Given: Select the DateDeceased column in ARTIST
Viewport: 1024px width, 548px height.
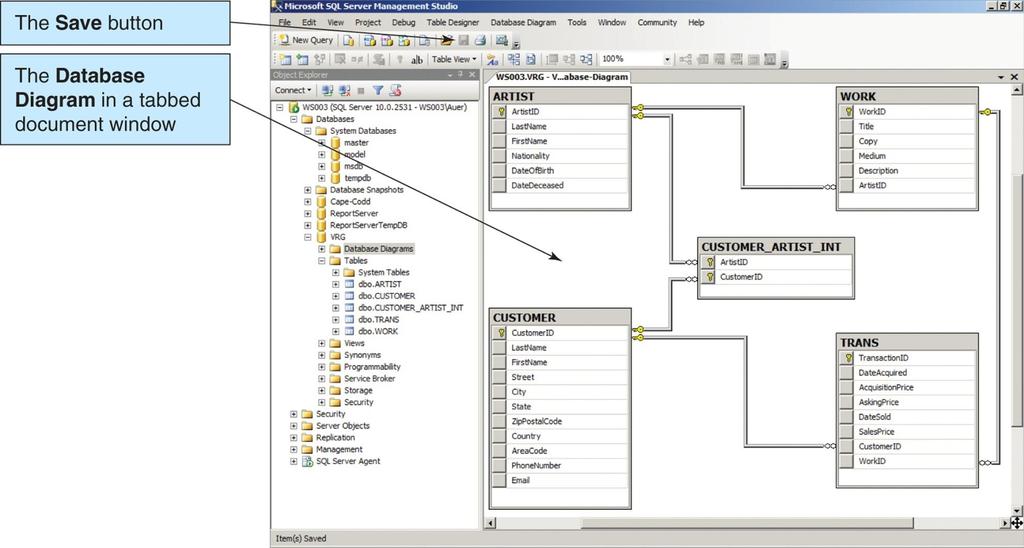Looking at the screenshot, I should click(x=560, y=185).
